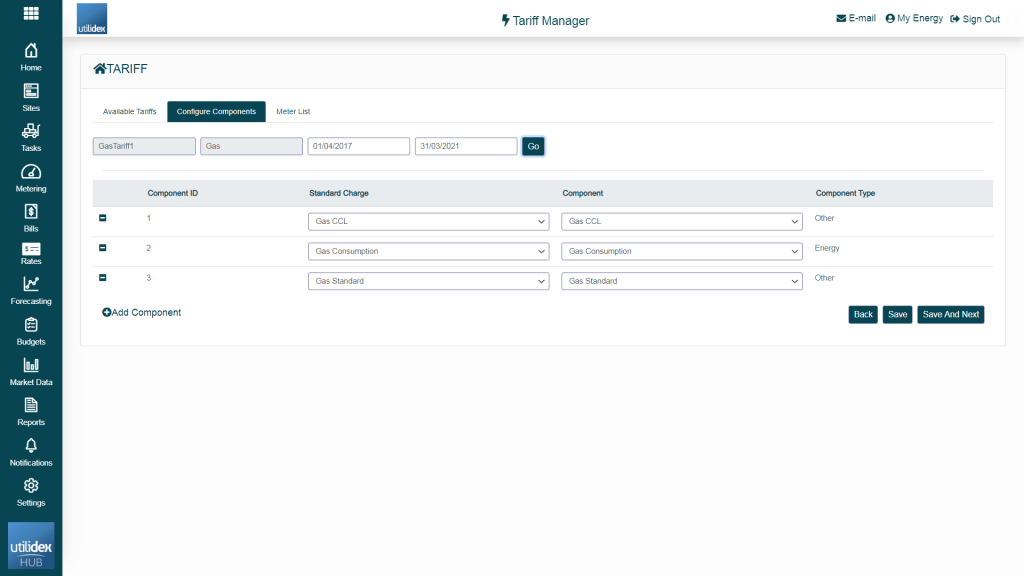
Task: Click minus icon beside component 3
Action: coord(103,278)
